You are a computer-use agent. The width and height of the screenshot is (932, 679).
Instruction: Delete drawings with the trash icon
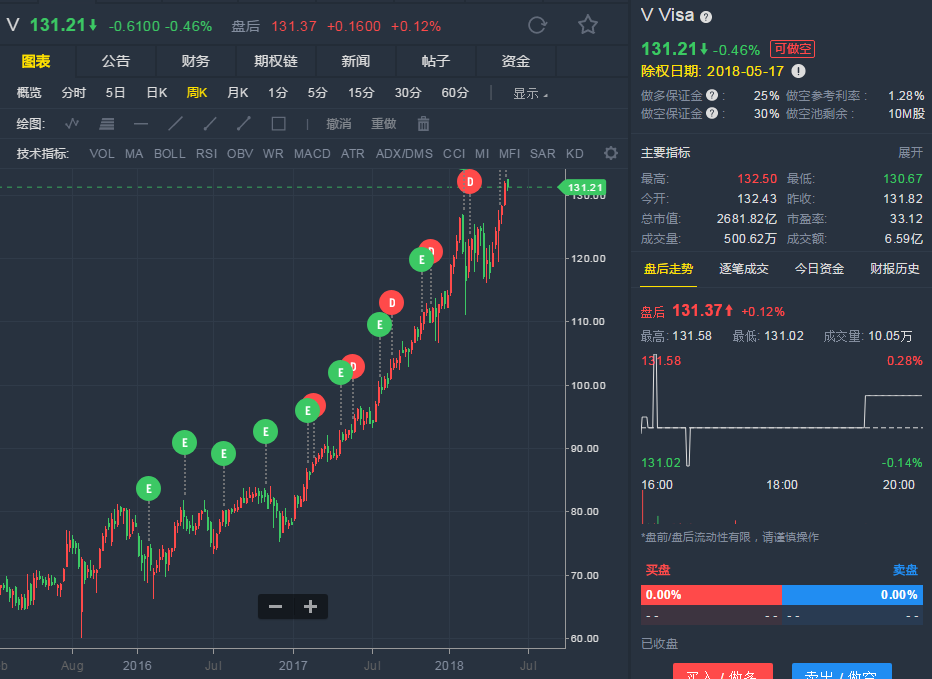click(x=423, y=124)
